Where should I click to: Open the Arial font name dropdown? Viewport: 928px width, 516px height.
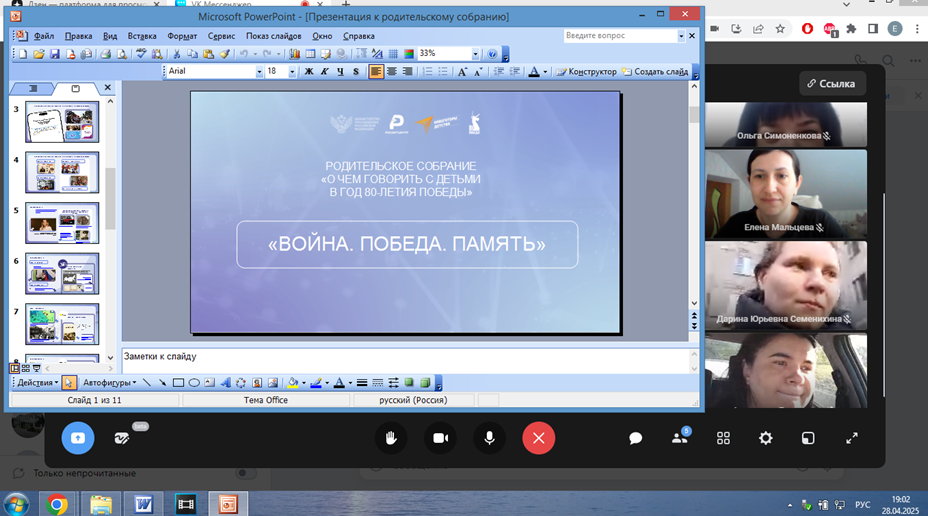coord(259,72)
